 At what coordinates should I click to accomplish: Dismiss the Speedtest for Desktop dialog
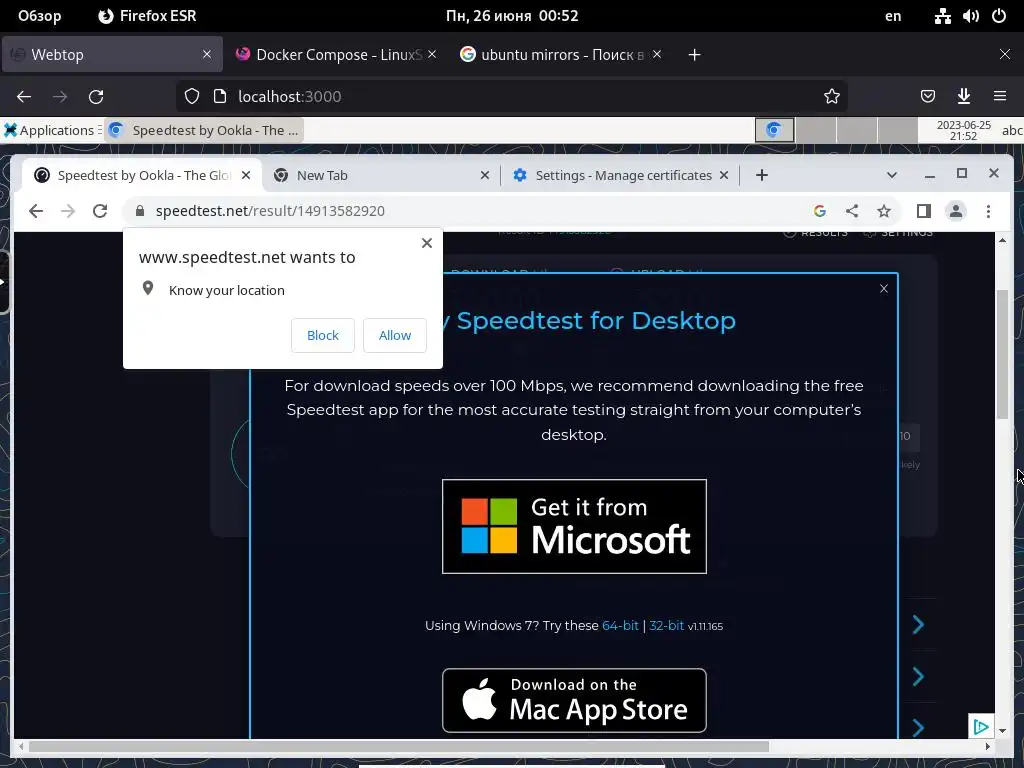(x=884, y=289)
